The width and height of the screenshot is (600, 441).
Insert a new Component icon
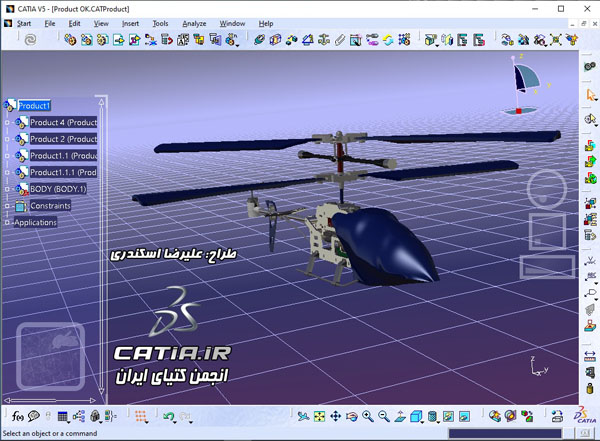[x=70, y=39]
